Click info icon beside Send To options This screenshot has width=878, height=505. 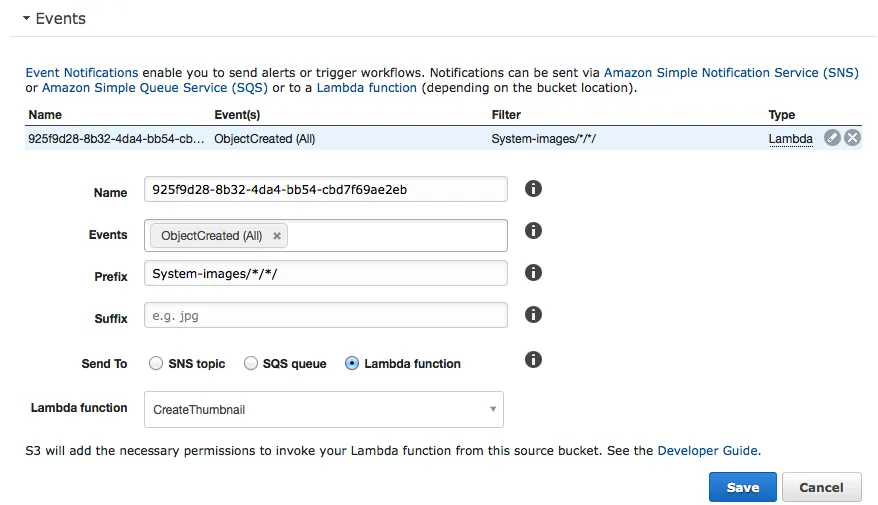(534, 359)
